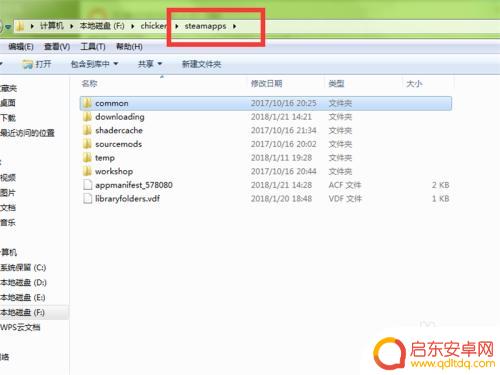The image size is (500, 375).
Task: Click the 打开 toolbar icon
Action: [x=27, y=64]
